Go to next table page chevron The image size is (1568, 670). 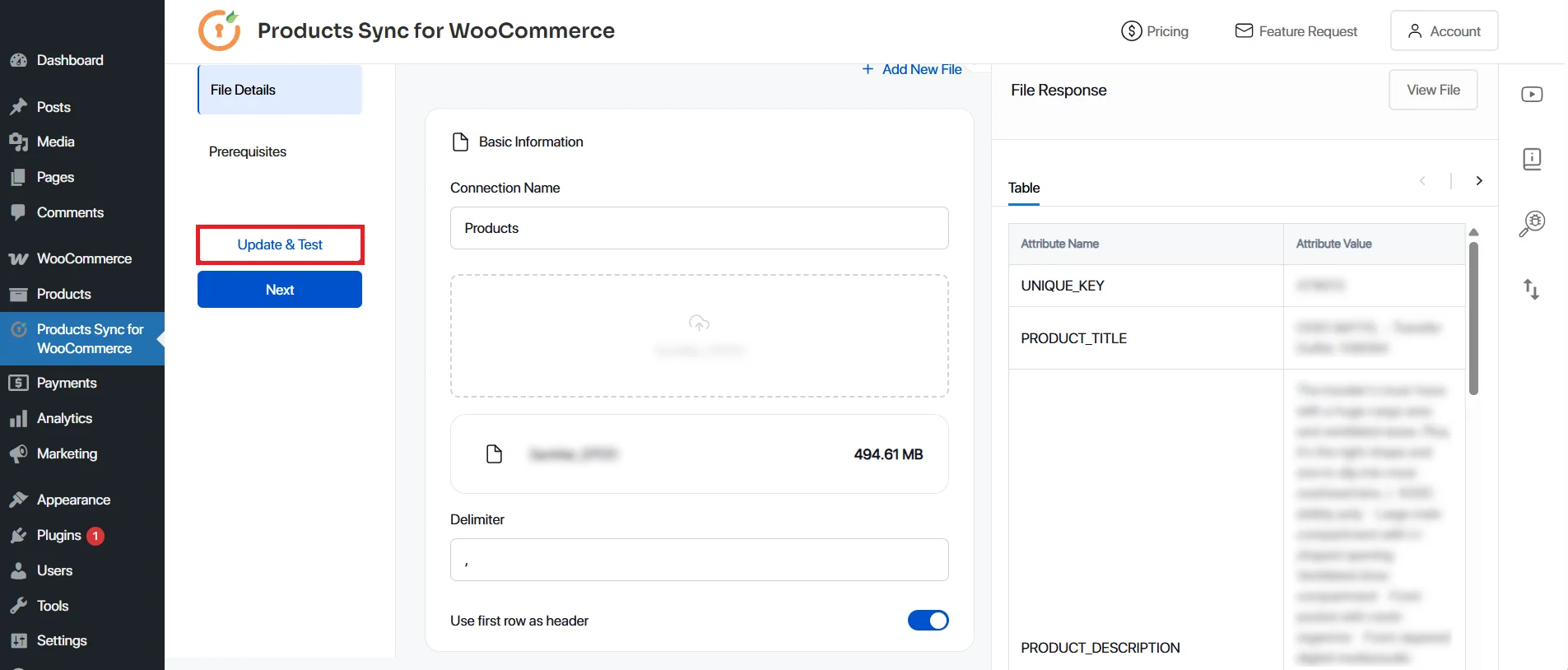point(1479,180)
